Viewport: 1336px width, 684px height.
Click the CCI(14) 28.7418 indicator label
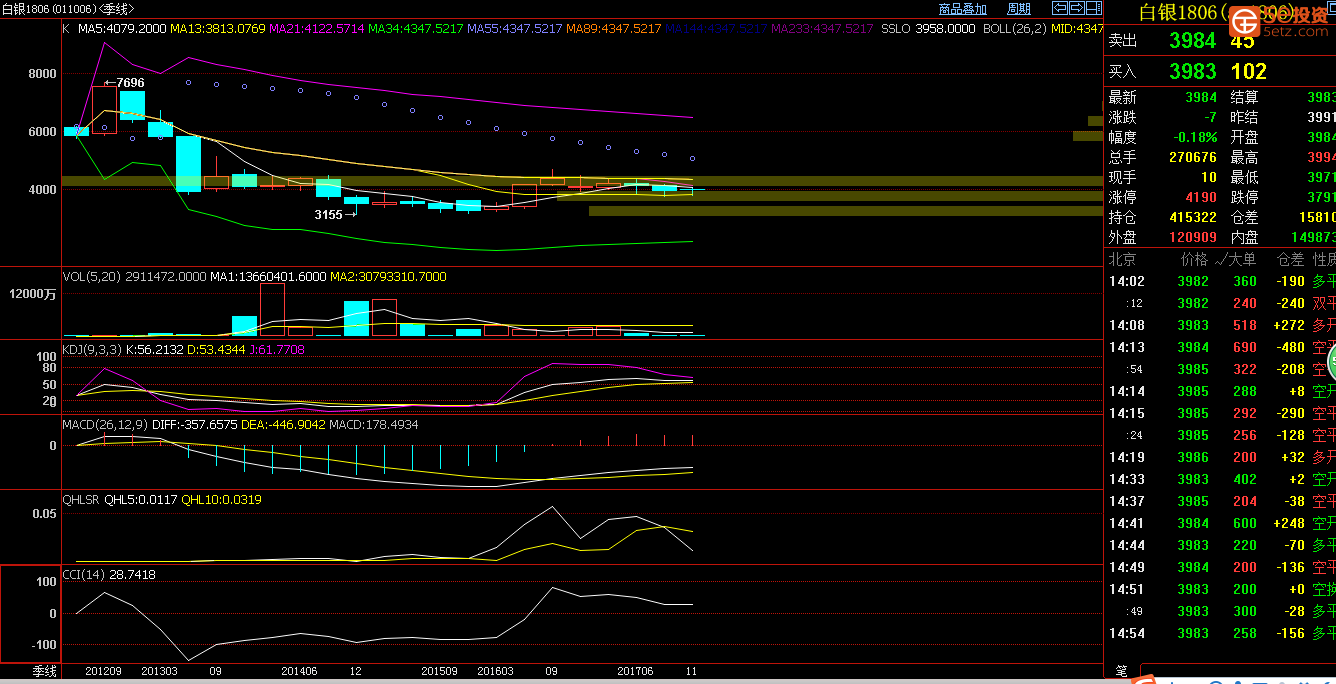[109, 574]
